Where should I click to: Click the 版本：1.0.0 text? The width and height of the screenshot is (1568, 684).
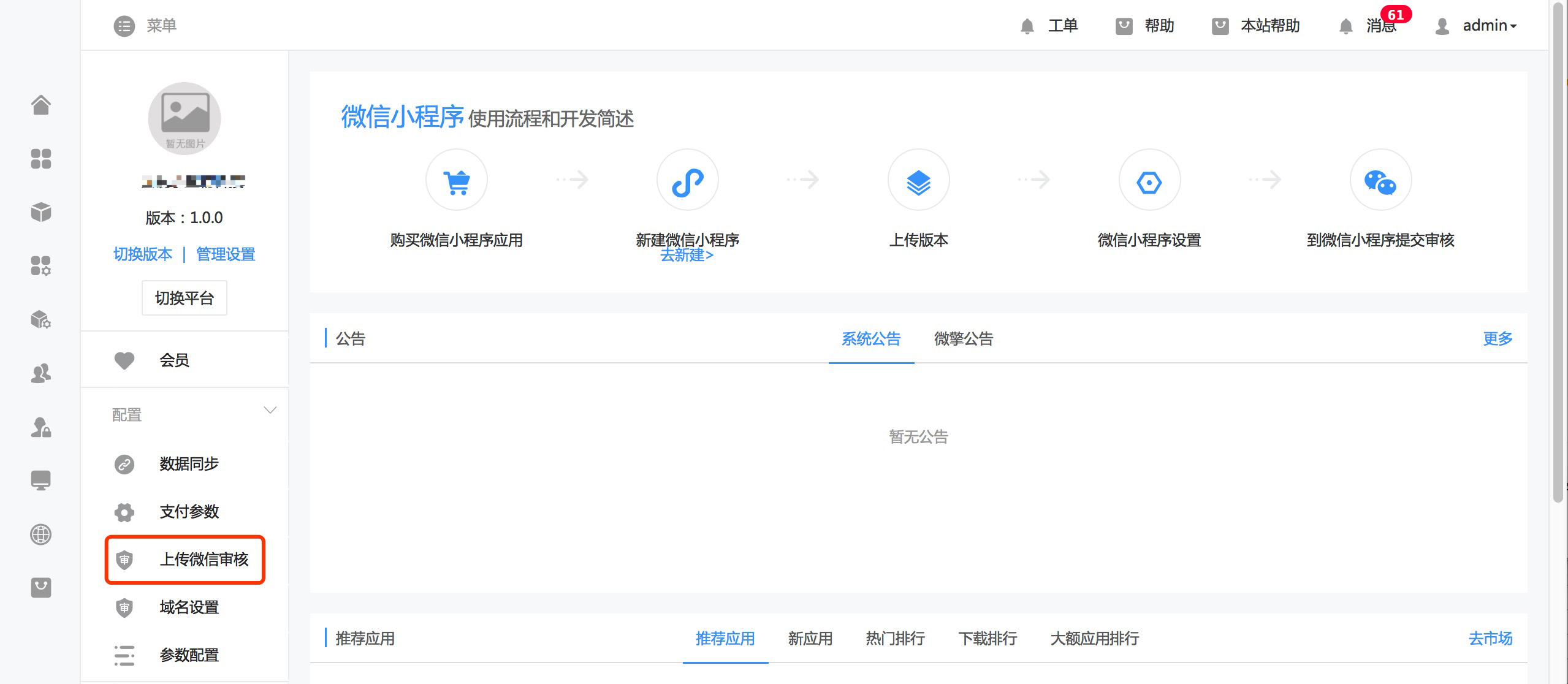point(185,218)
